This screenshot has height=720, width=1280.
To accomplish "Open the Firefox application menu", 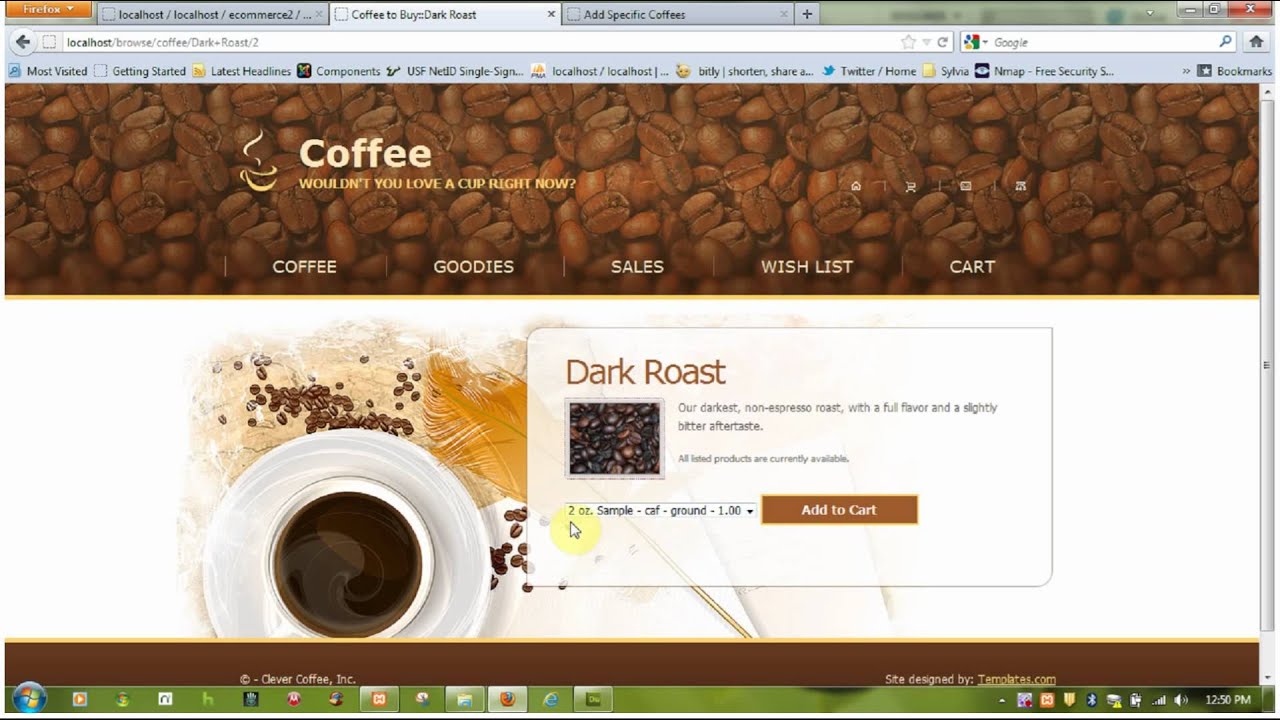I will coord(49,9).
